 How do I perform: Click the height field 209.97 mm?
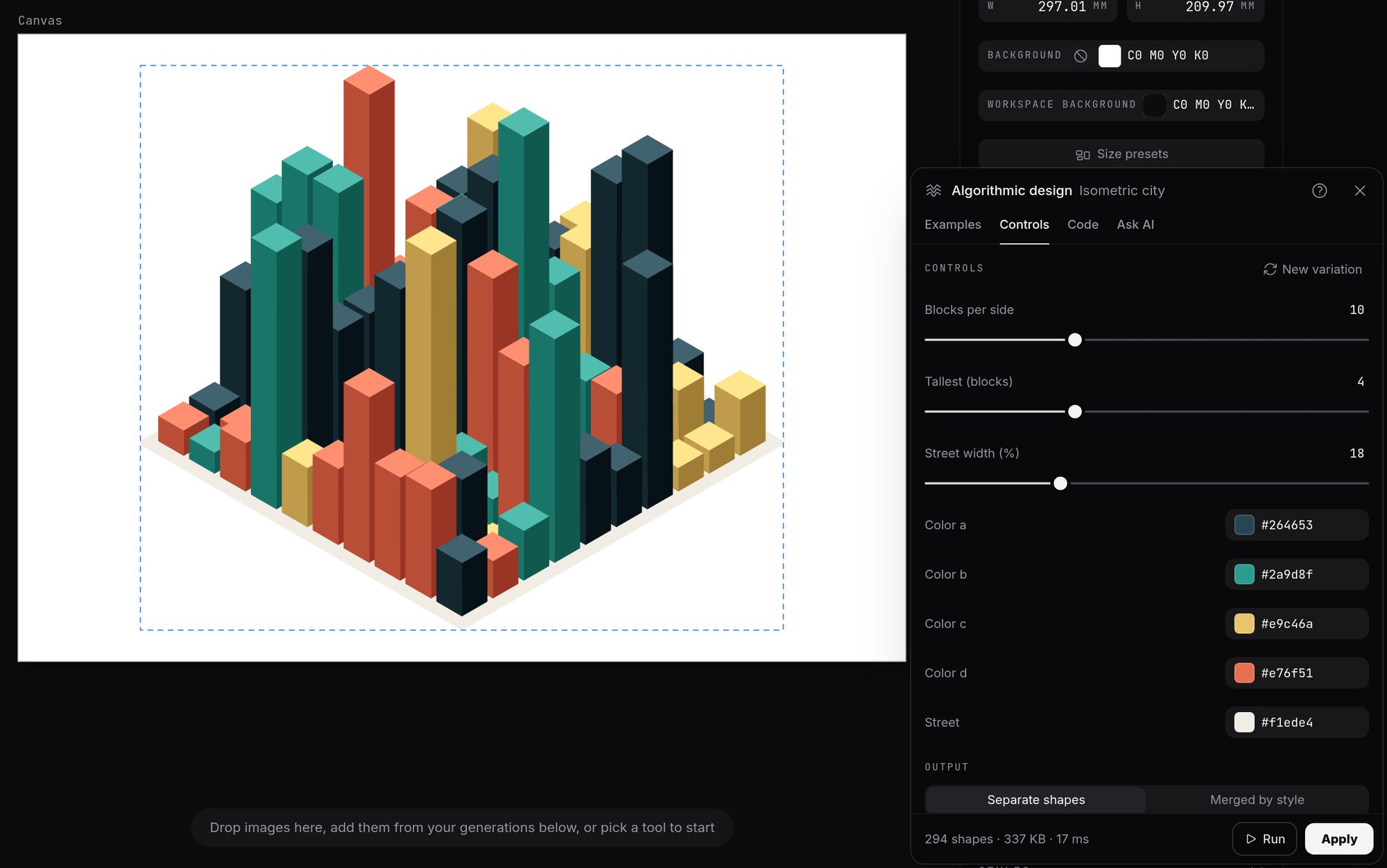pos(1195,8)
